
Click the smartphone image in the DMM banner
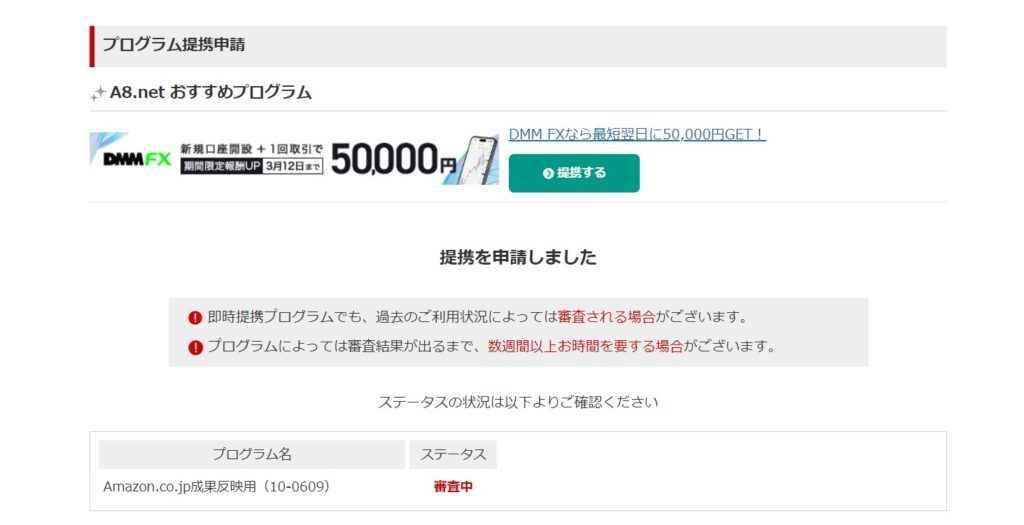coord(478,160)
